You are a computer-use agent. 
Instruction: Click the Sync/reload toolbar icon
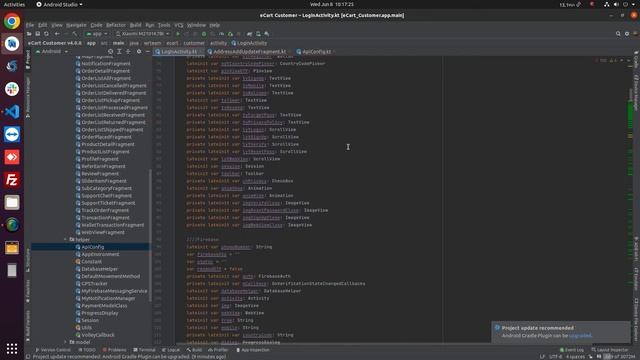point(46,34)
